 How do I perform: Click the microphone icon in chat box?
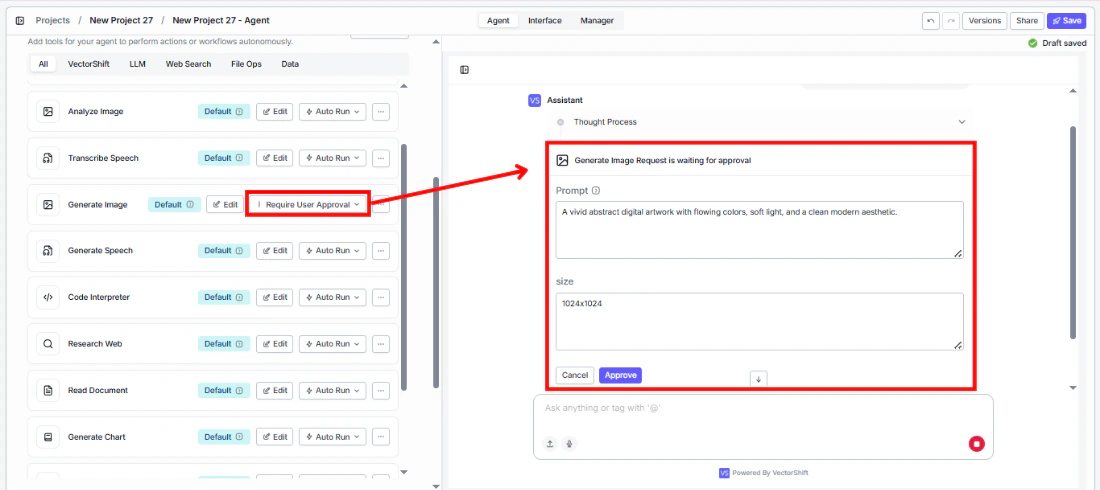pos(569,444)
